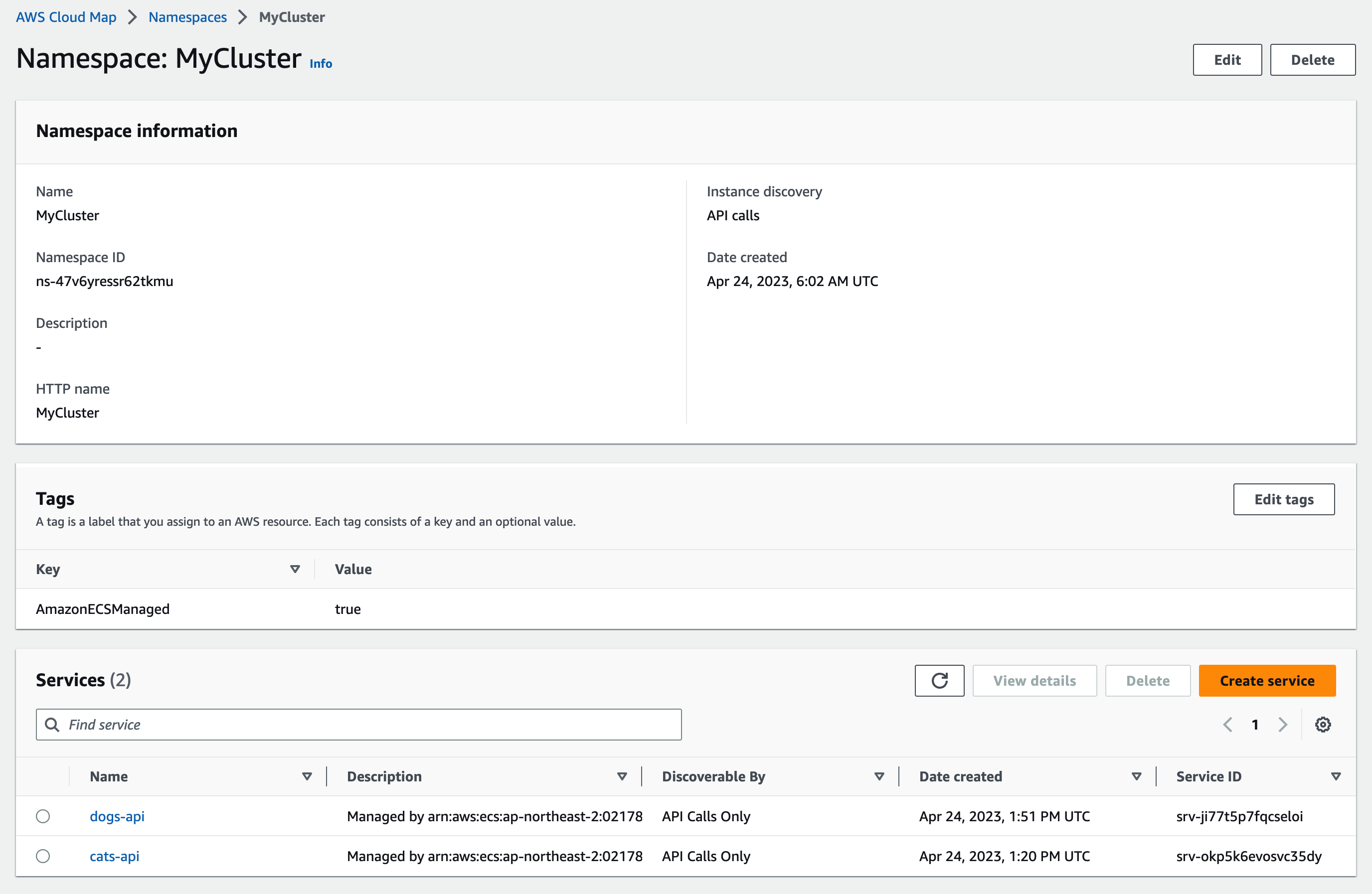Click the search magnifier in Find service
Screen dimensions: 1372x894
click(x=52, y=725)
